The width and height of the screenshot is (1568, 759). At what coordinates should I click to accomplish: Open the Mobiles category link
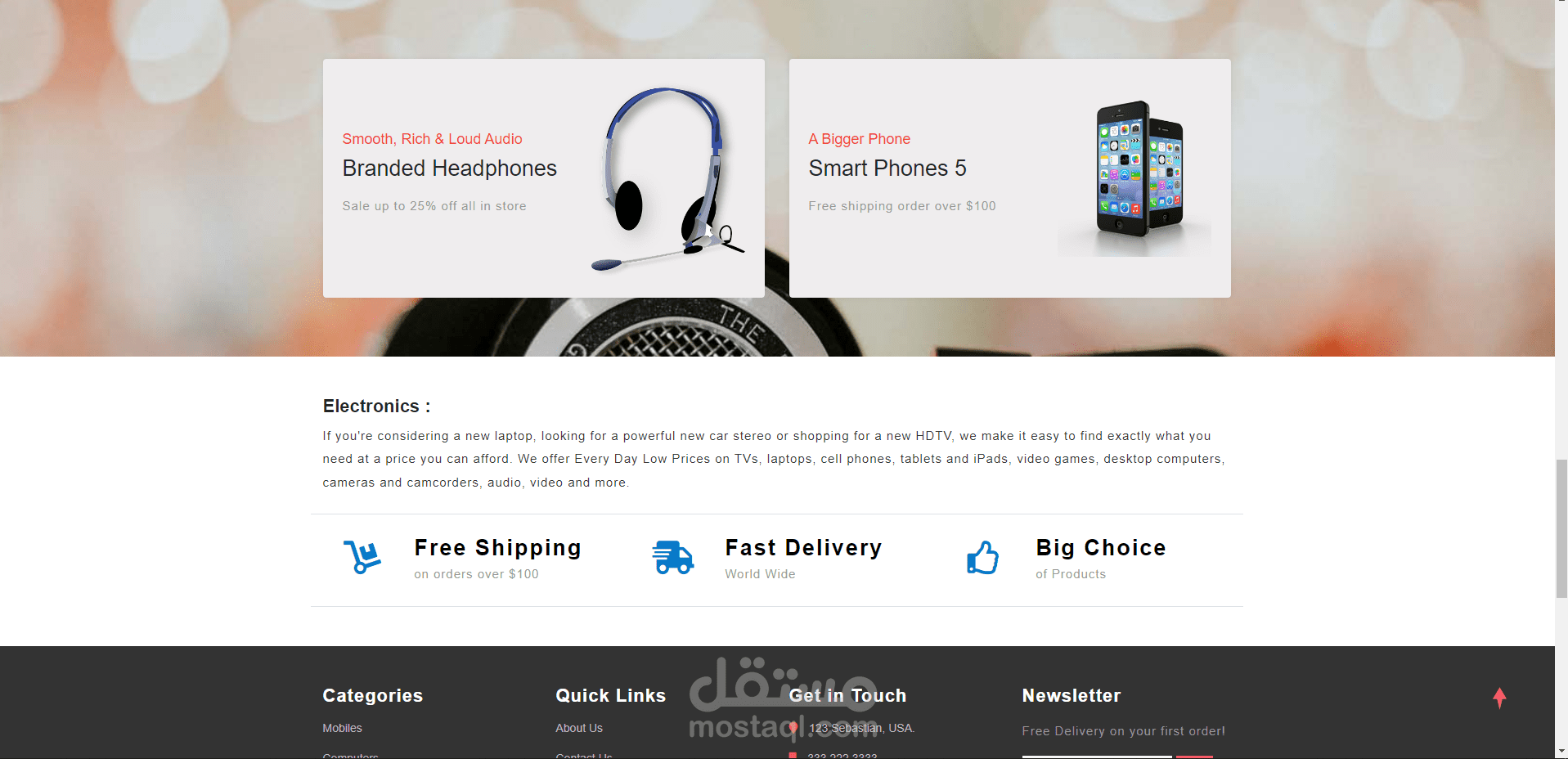[x=342, y=728]
